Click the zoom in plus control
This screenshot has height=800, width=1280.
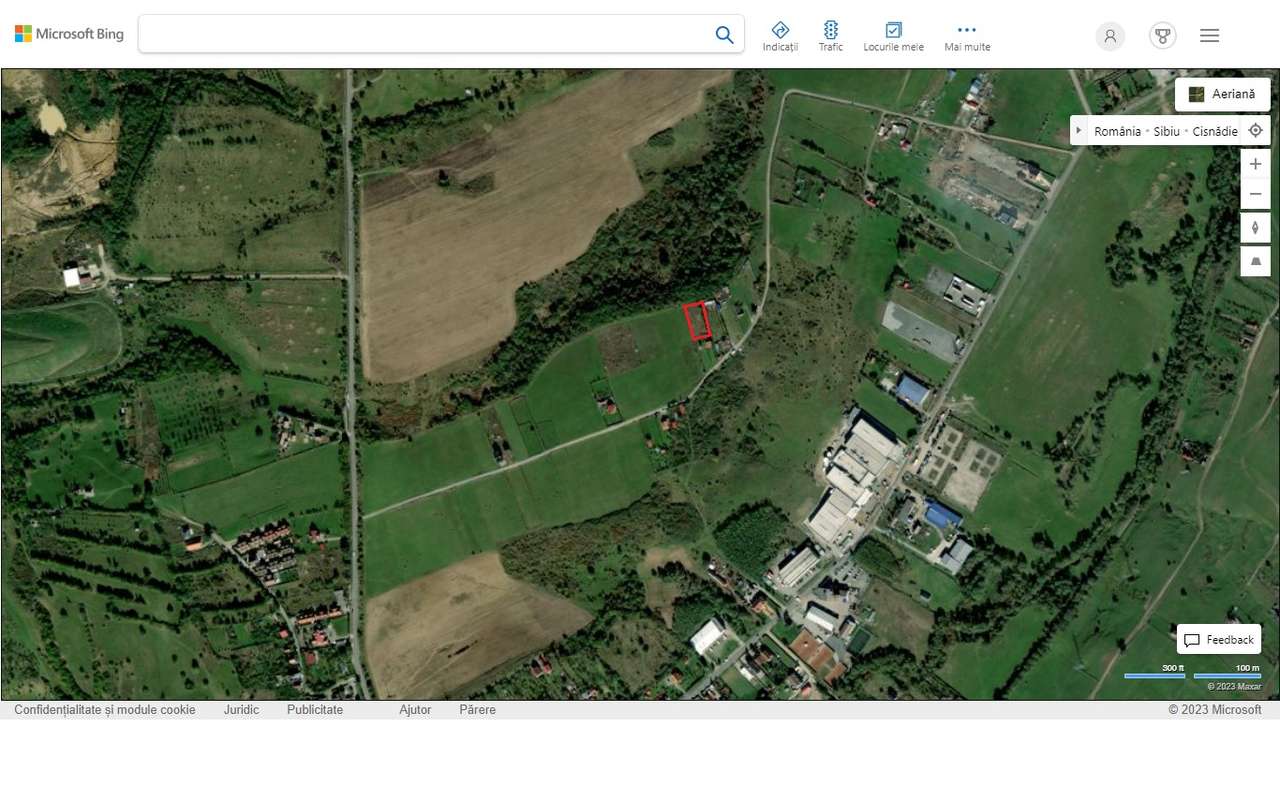click(x=1255, y=164)
